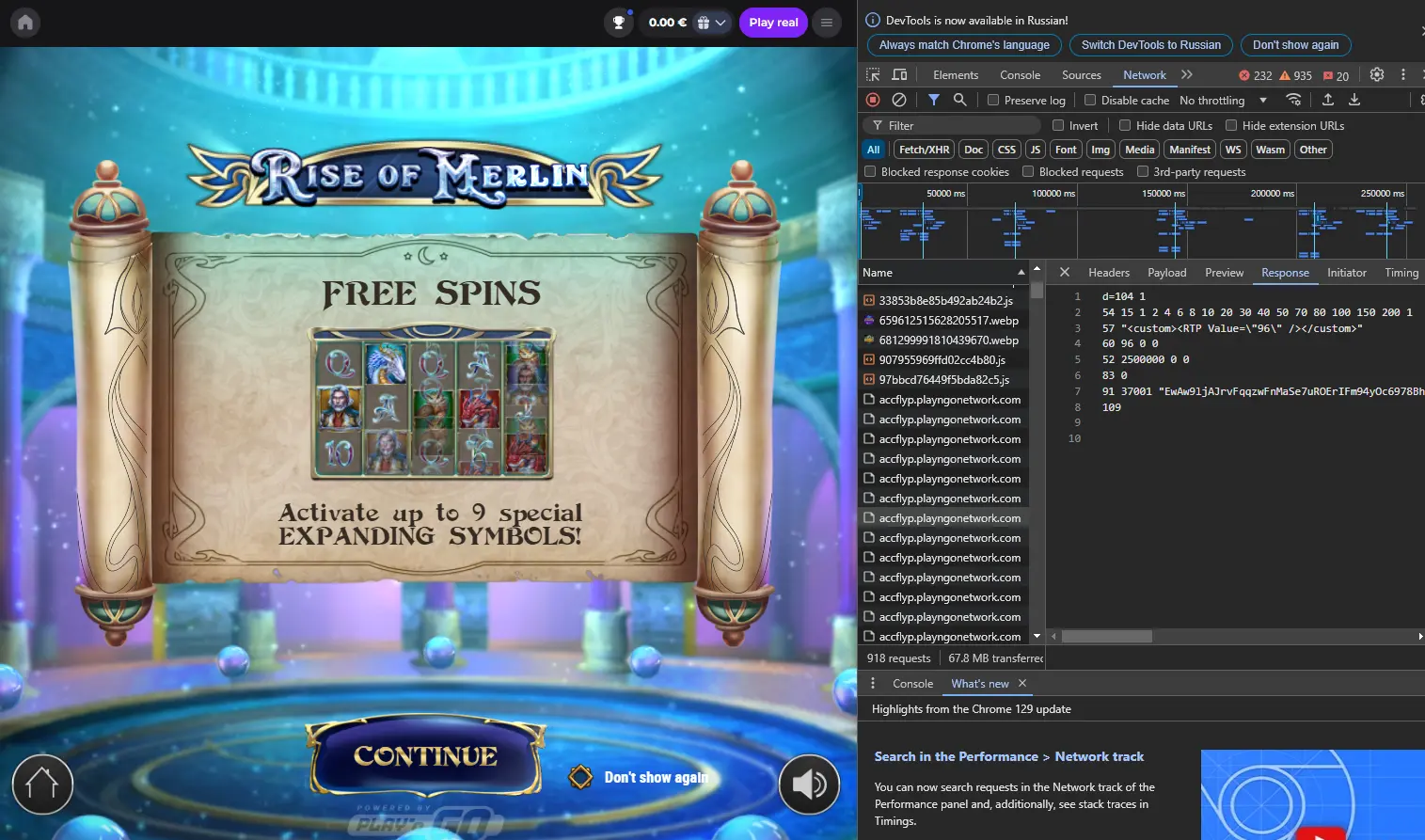Check Blocked requests checkbox
1425x840 pixels.
[x=1028, y=172]
